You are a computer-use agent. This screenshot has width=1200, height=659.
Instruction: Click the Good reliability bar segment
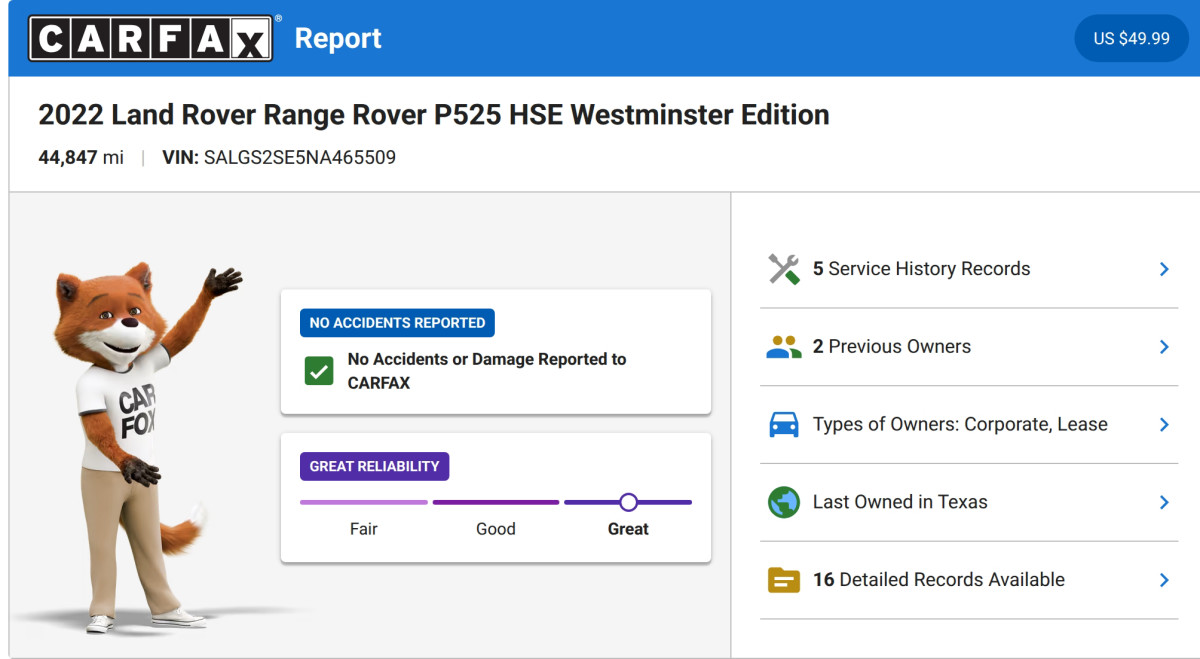coord(496,502)
